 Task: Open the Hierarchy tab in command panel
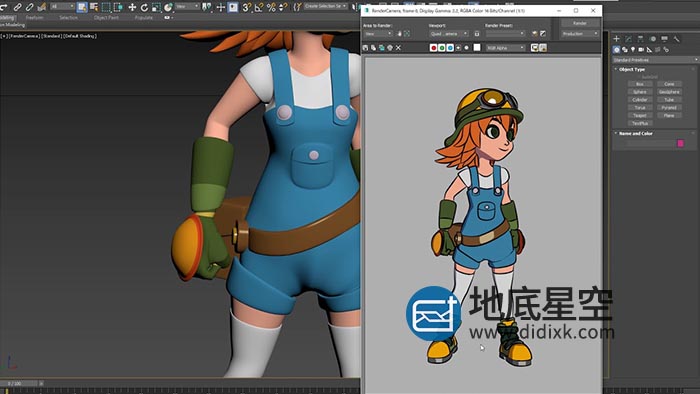coord(640,39)
